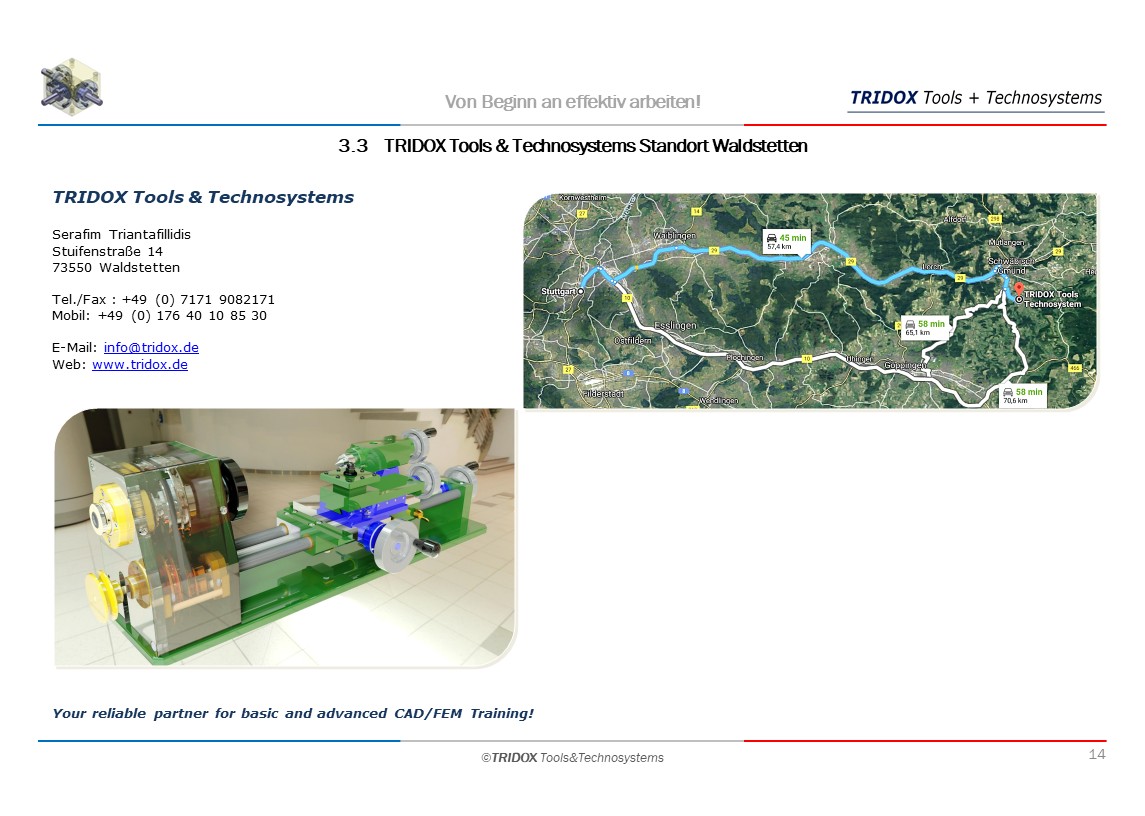Click the TRIDOX Tools + Technosystems header text
The height and width of the screenshot is (816, 1145).
click(x=975, y=98)
